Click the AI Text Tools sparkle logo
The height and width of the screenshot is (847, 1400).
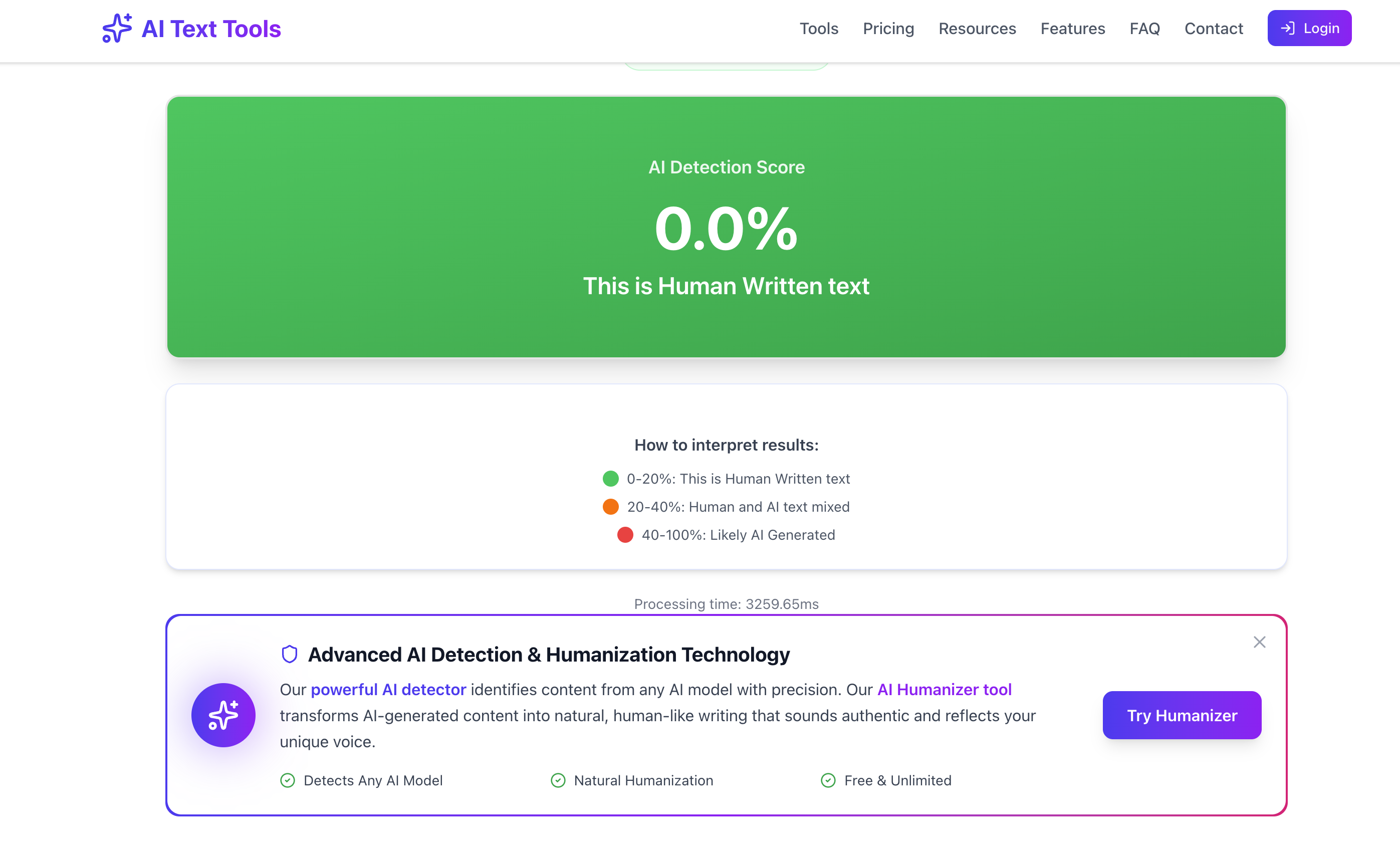click(117, 29)
